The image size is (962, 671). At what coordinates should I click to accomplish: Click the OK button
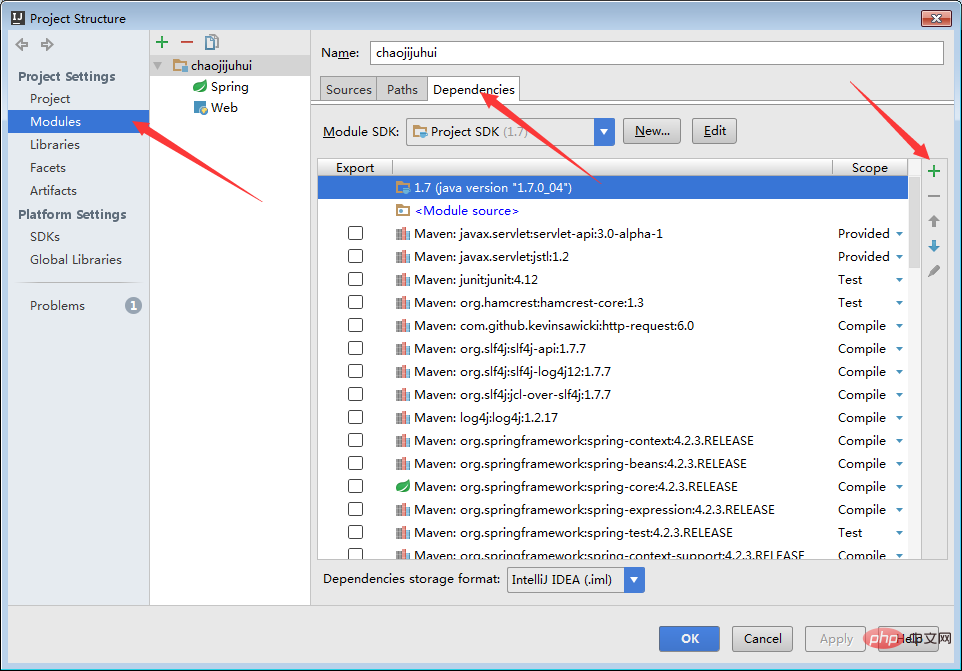tap(689, 638)
